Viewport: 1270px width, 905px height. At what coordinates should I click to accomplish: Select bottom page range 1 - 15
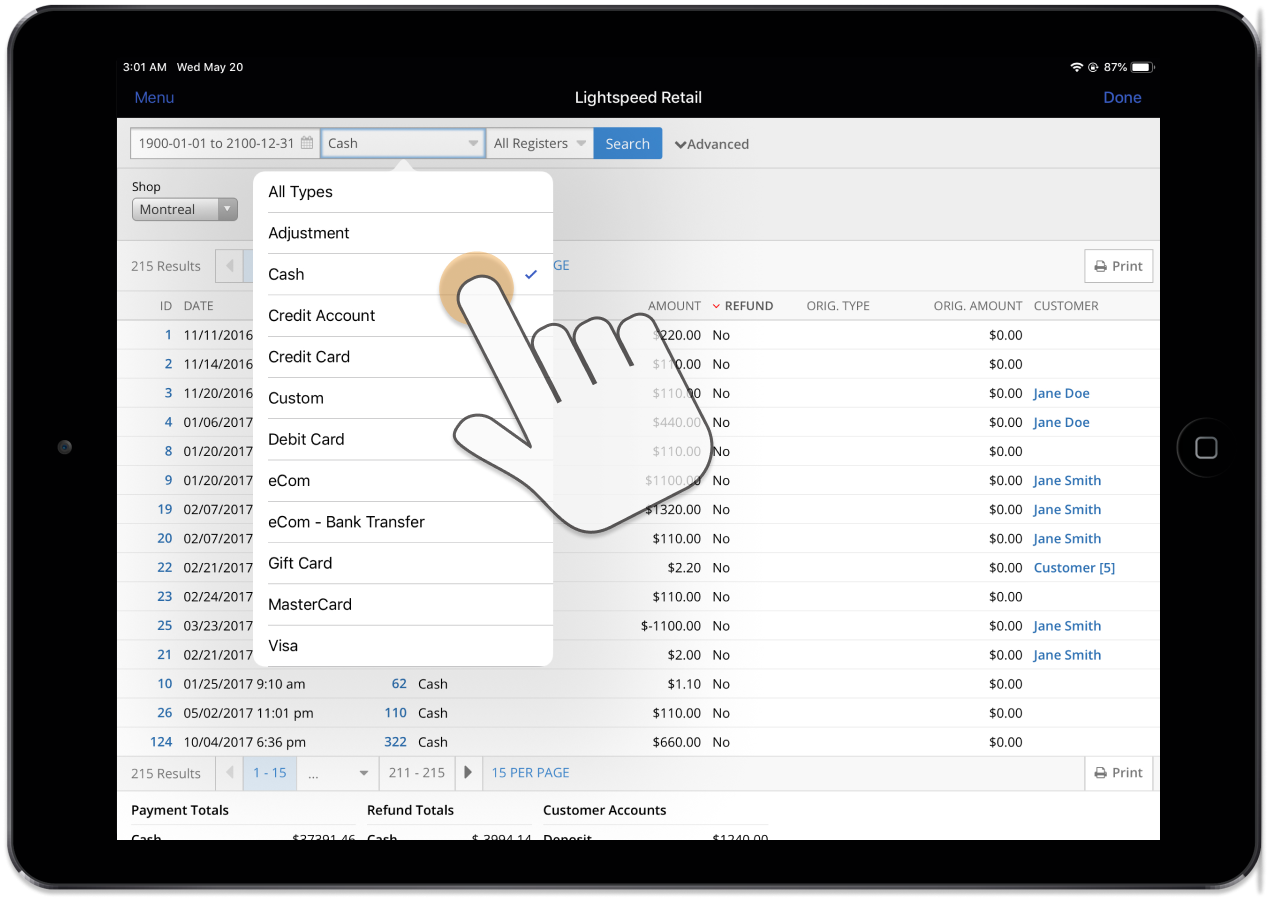click(x=270, y=773)
